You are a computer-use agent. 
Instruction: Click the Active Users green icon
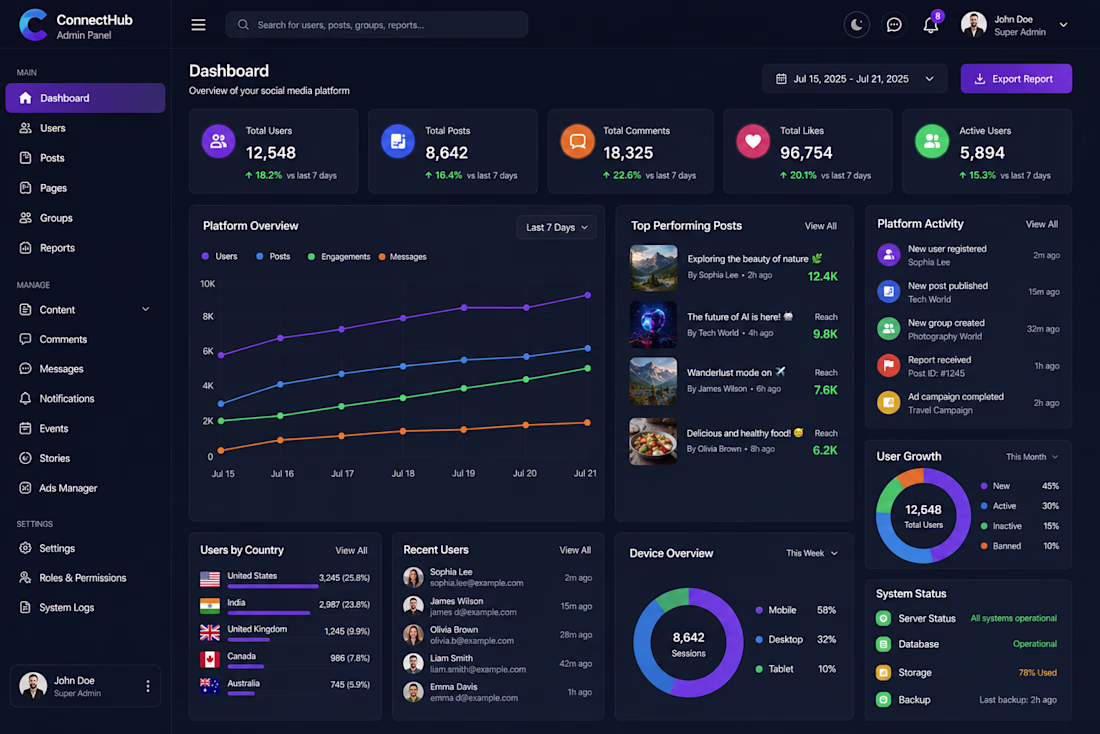(932, 141)
